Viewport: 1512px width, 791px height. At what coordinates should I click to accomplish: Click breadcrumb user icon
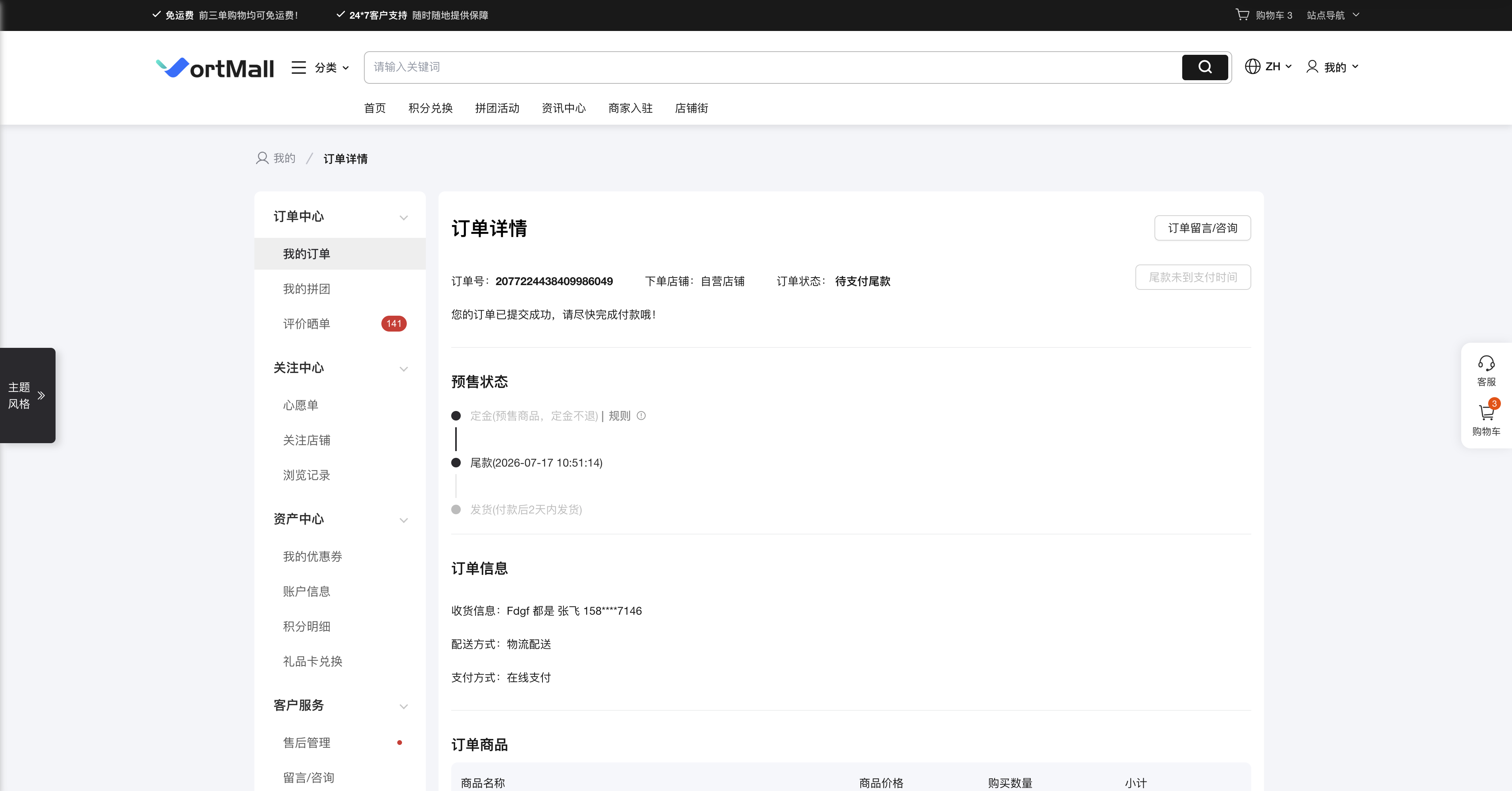262,158
